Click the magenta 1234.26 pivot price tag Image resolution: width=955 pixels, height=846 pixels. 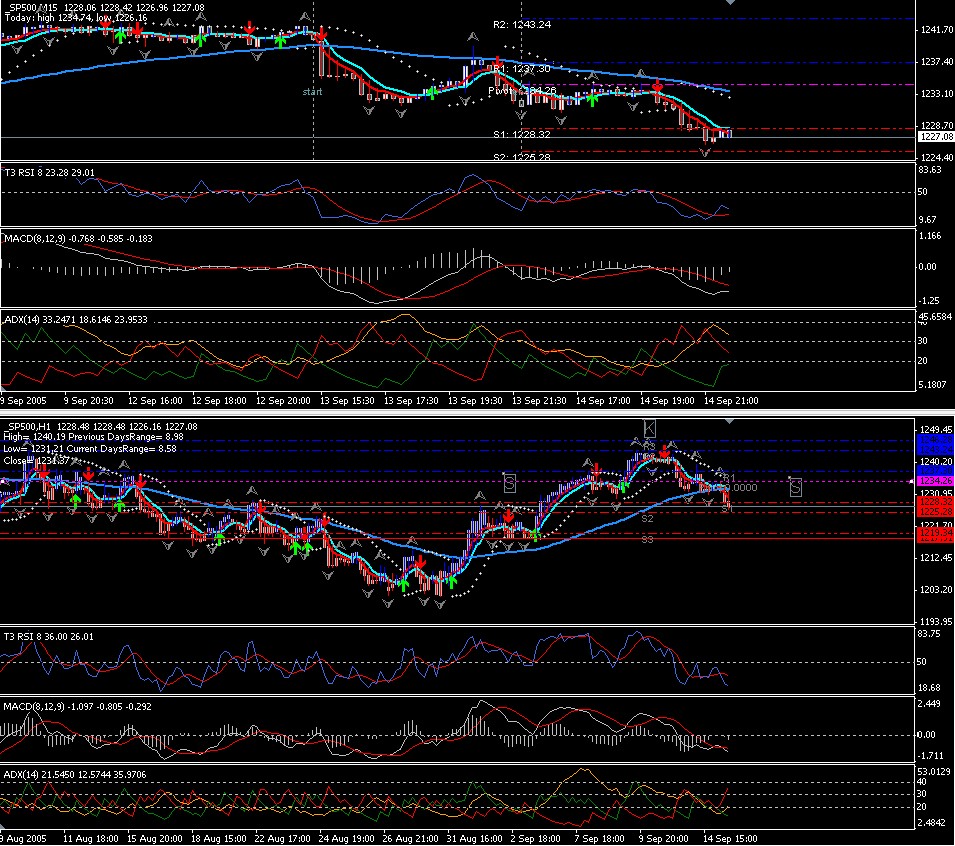coord(936,481)
